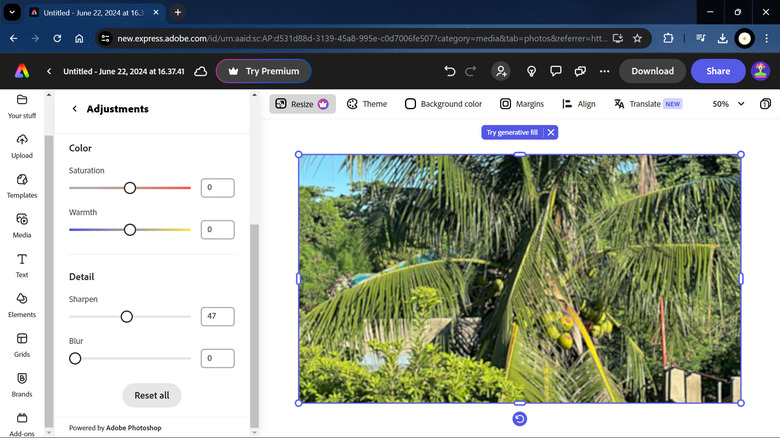The height and width of the screenshot is (438, 780).
Task: Click Try Premium button
Action: pos(264,71)
